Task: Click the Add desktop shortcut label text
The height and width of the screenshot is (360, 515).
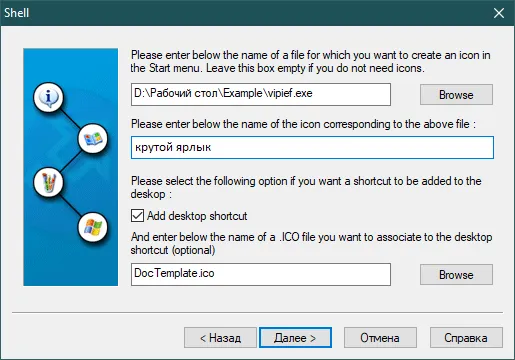Action: [x=197, y=216]
